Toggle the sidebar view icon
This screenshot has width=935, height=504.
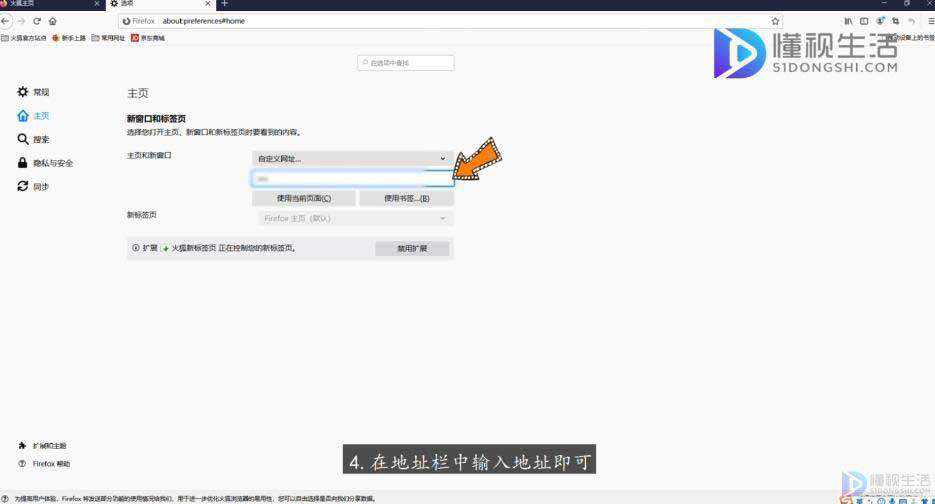pyautogui.click(x=863, y=21)
